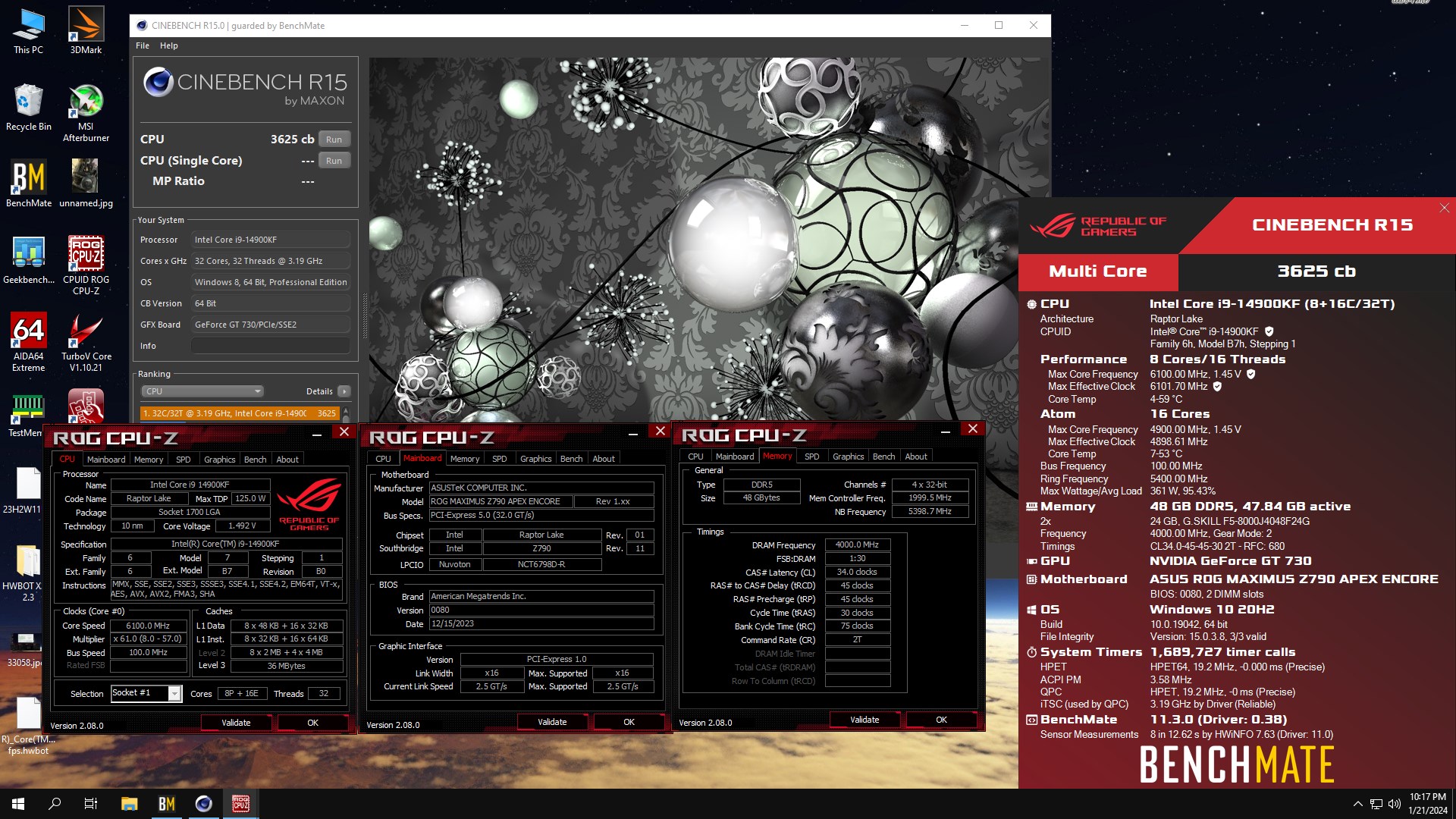Viewport: 1456px width, 819px height.
Task: Click OK in right CPU-Z window
Action: pyautogui.click(x=941, y=720)
